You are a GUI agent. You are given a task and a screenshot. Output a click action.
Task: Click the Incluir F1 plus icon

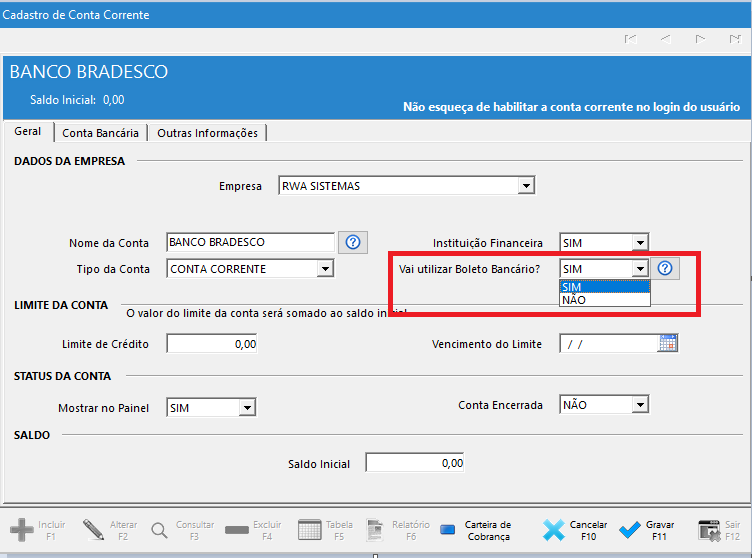coord(22,530)
